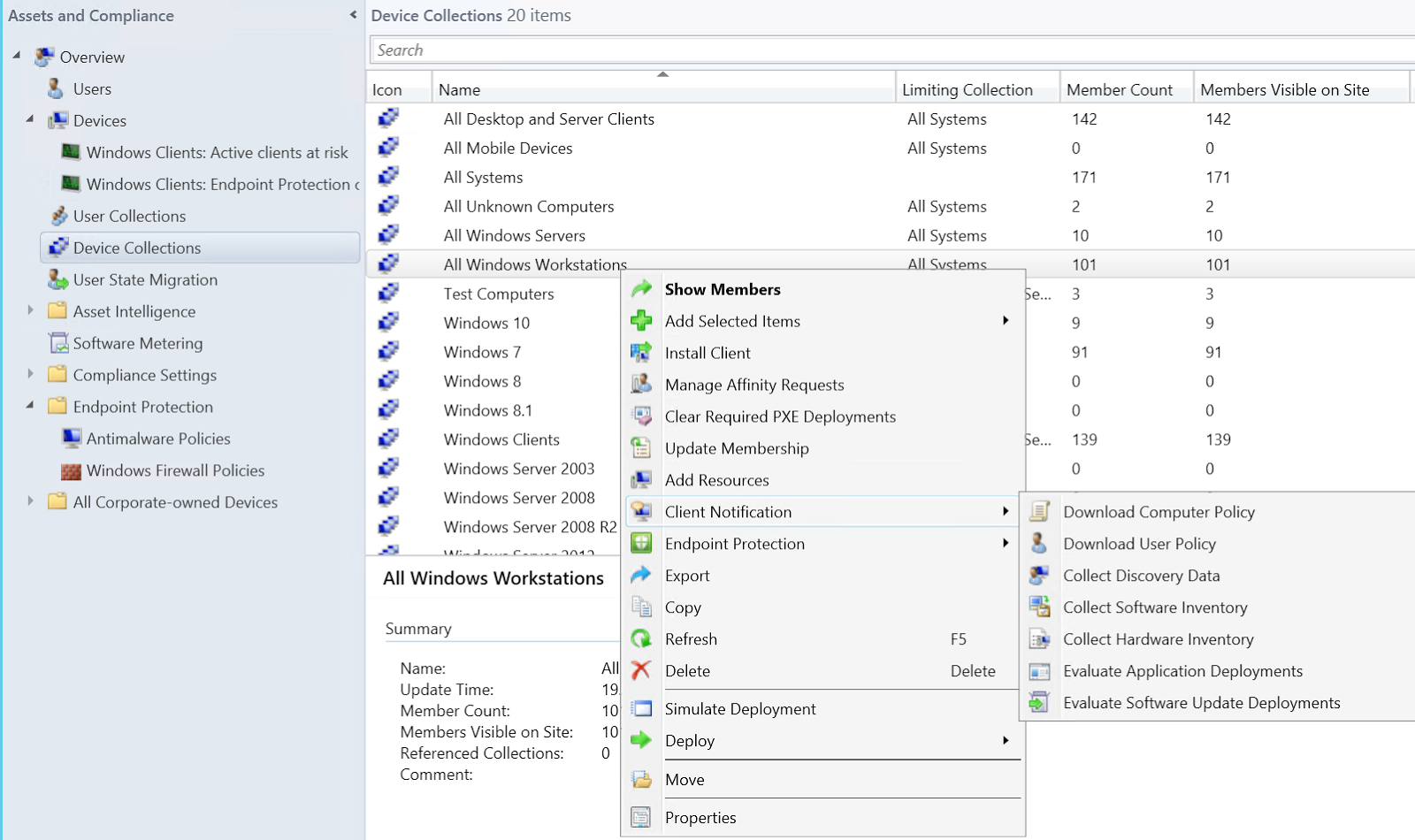Select Download Computer Policy in submenu

pos(1159,512)
